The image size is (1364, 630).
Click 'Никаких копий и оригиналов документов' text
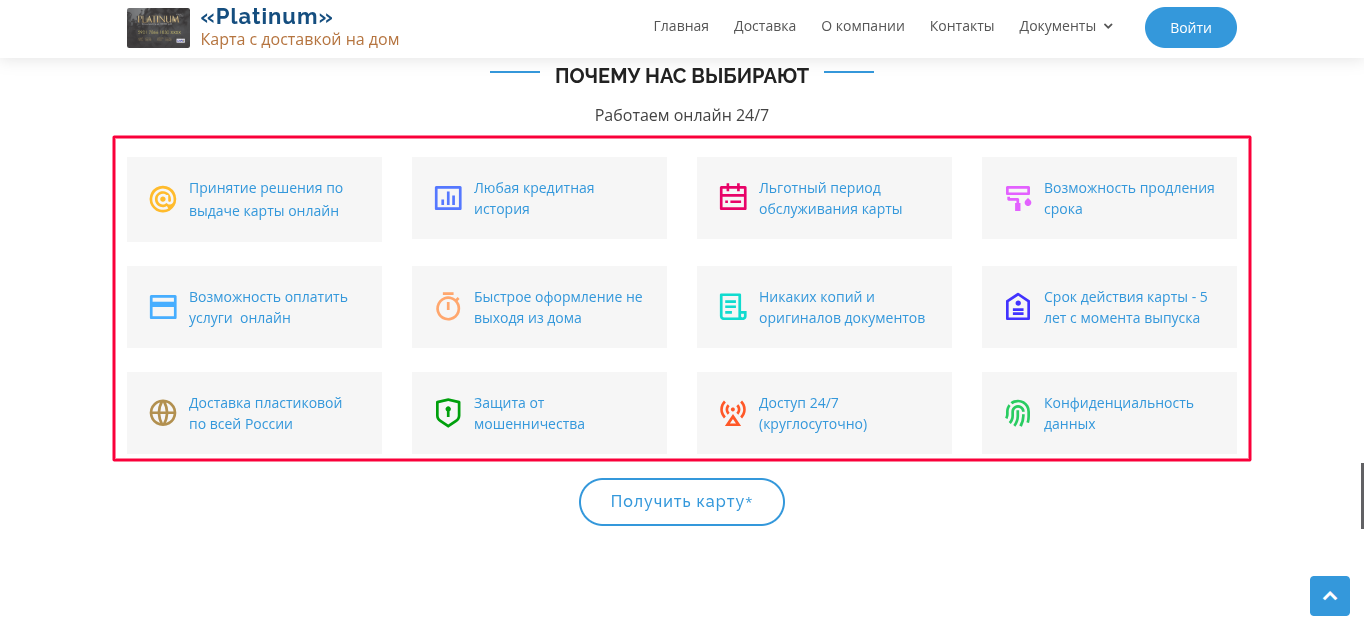tap(842, 307)
